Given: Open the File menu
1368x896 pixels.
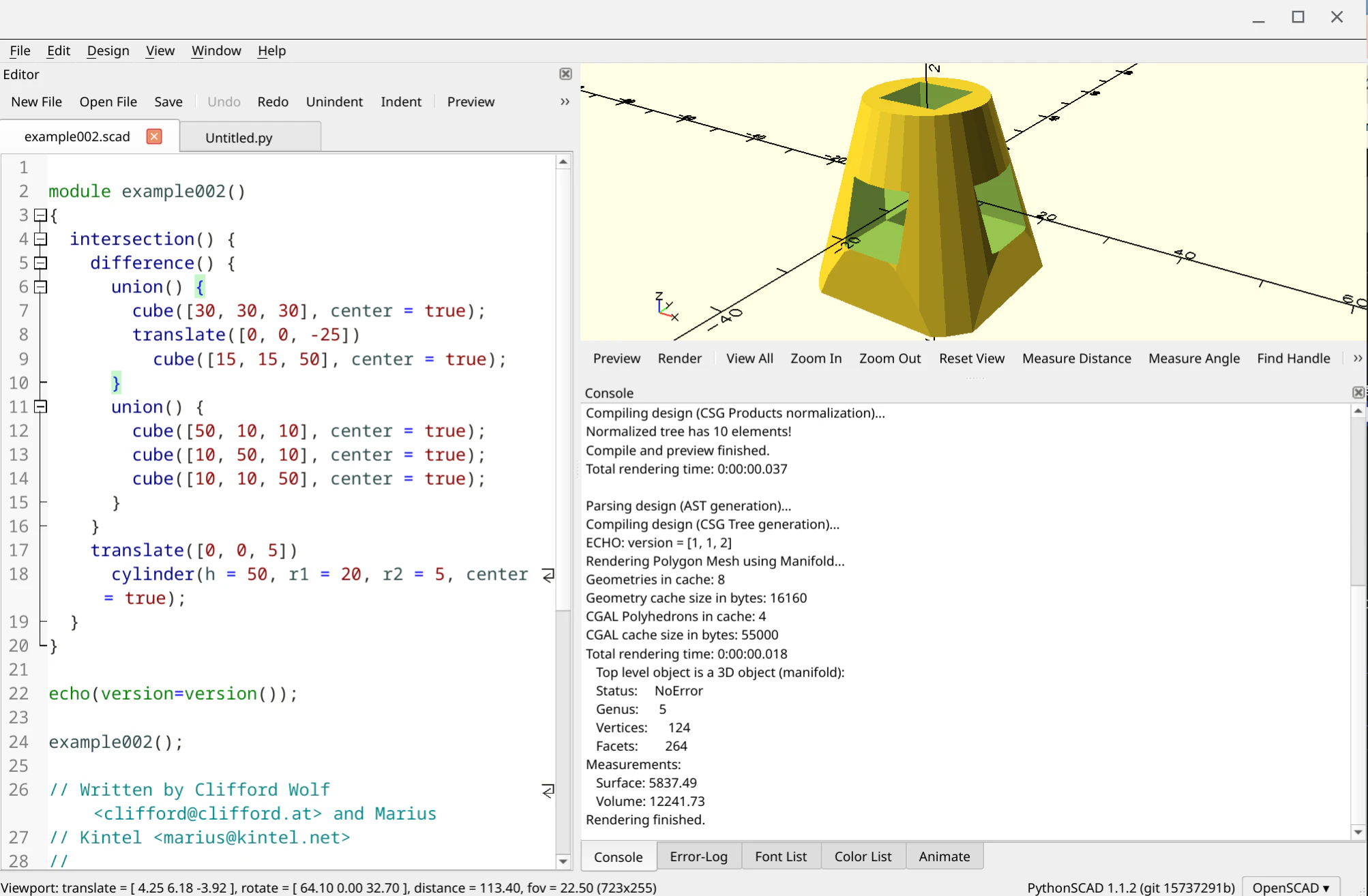Looking at the screenshot, I should (x=20, y=50).
